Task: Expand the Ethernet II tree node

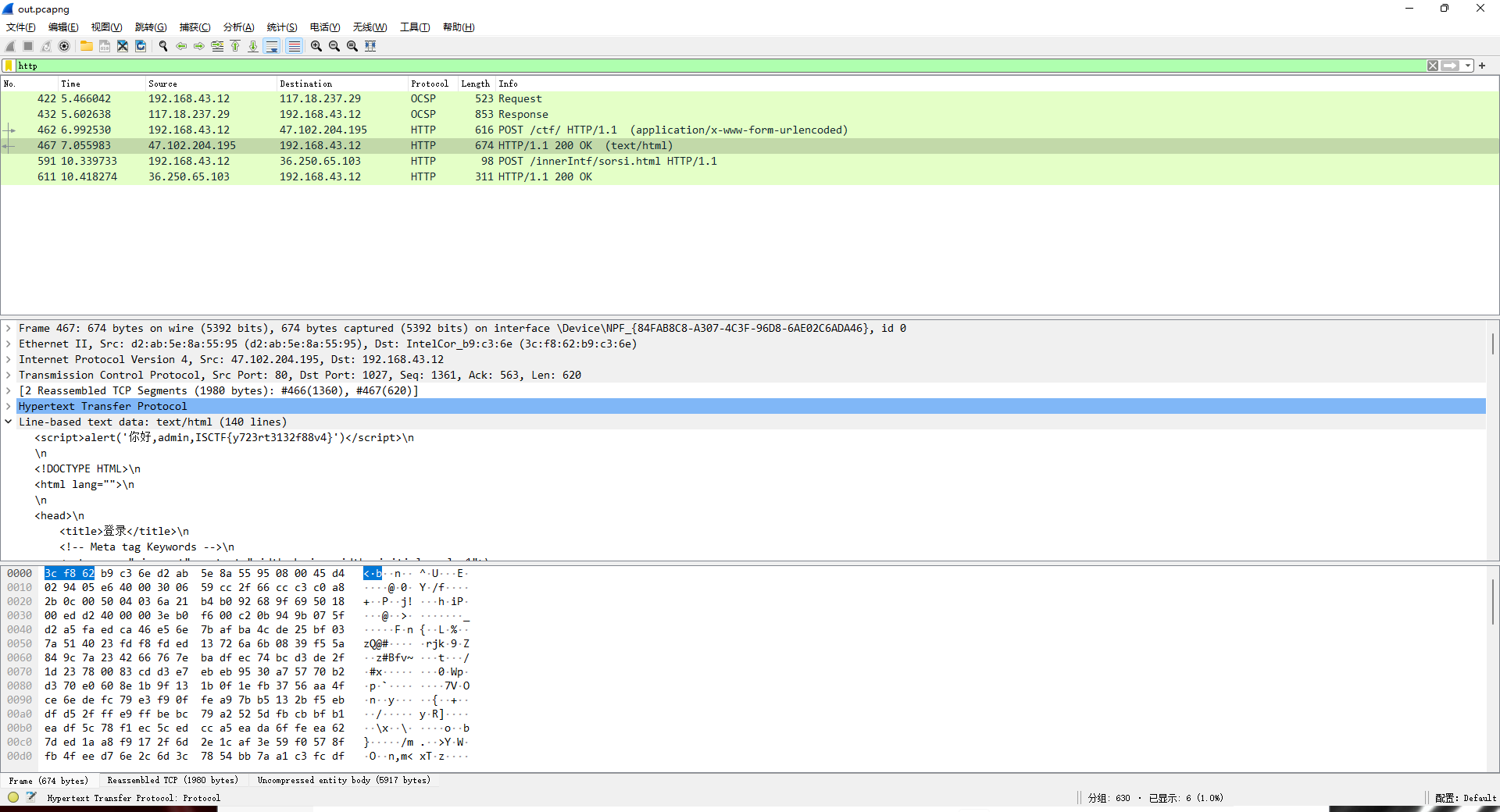Action: [9, 344]
